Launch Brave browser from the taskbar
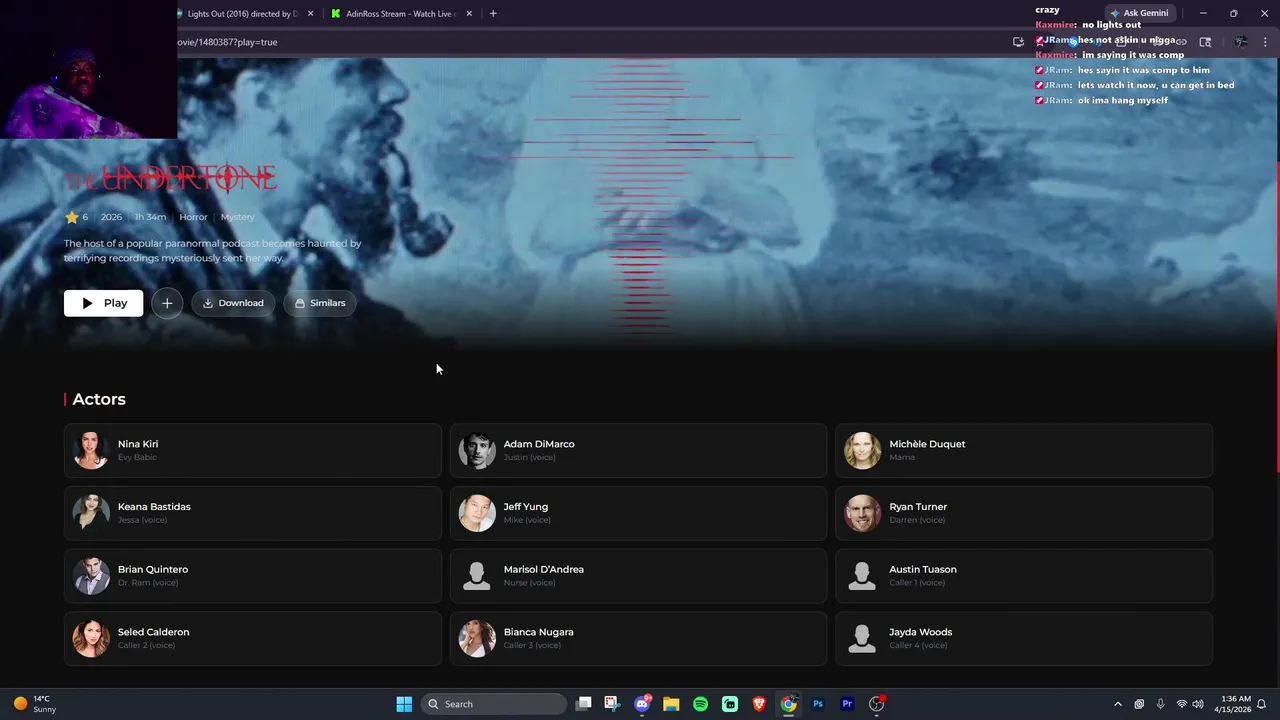Viewport: 1280px width, 720px height. [759, 704]
